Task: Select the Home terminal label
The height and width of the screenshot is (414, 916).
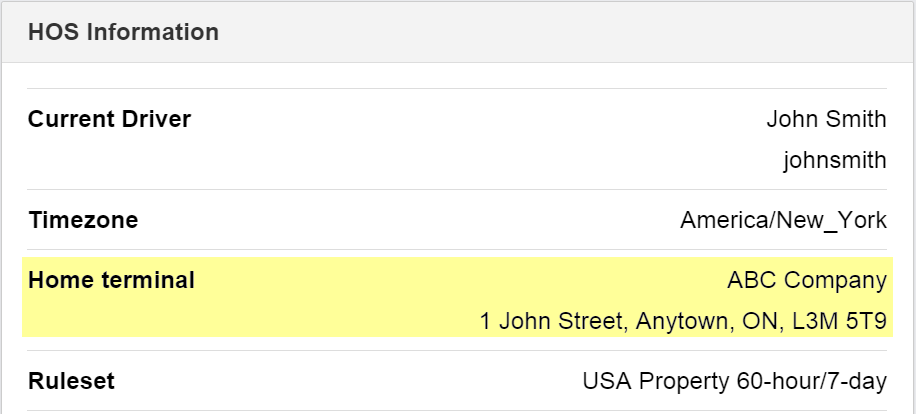Action: (x=111, y=280)
